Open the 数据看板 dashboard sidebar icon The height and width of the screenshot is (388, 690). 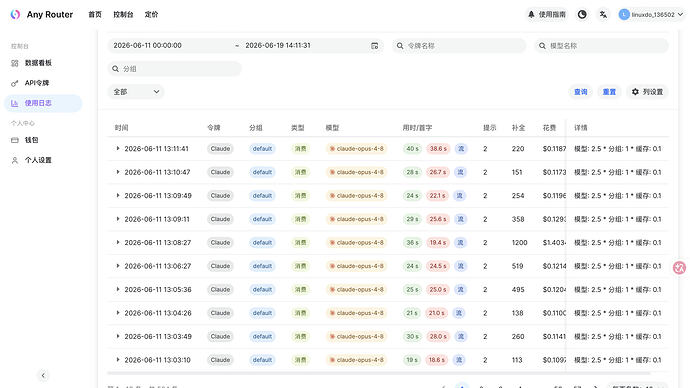(15, 63)
